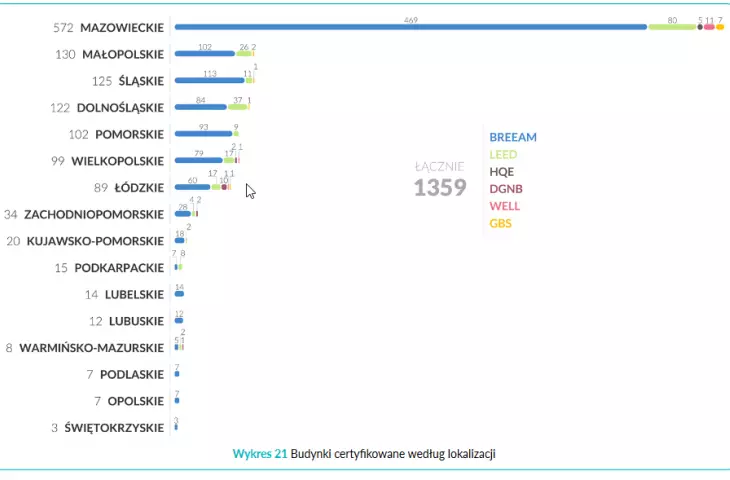Click the HQE legend entry
The width and height of the screenshot is (730, 480).
(x=501, y=172)
